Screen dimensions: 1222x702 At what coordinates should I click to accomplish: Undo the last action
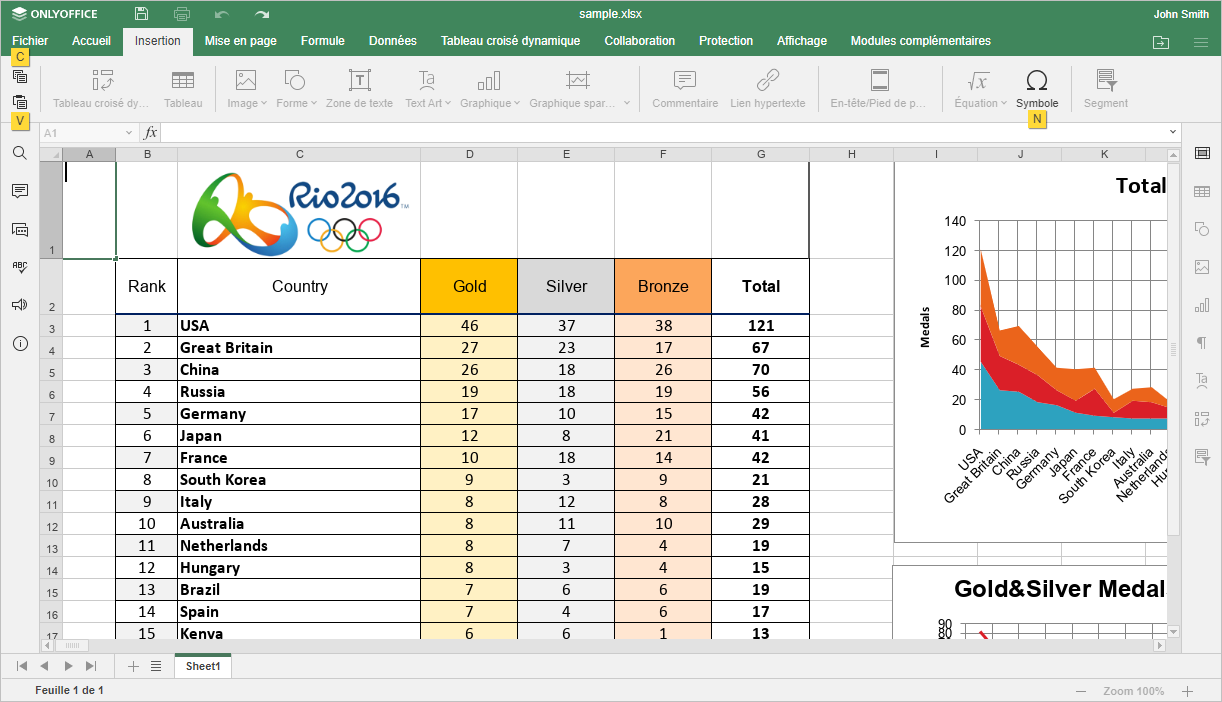click(222, 14)
